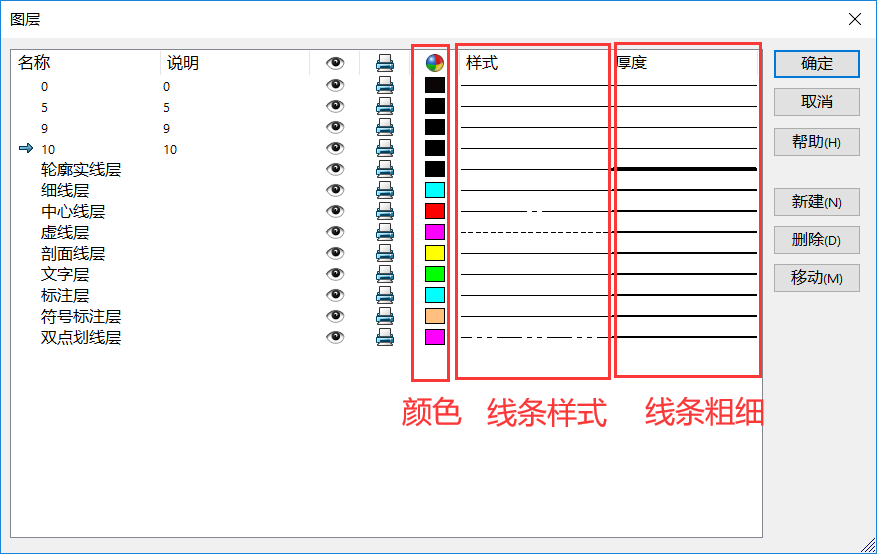Hide the 剖面线层 layer
Screen dimensions: 877x554
coord(335,253)
